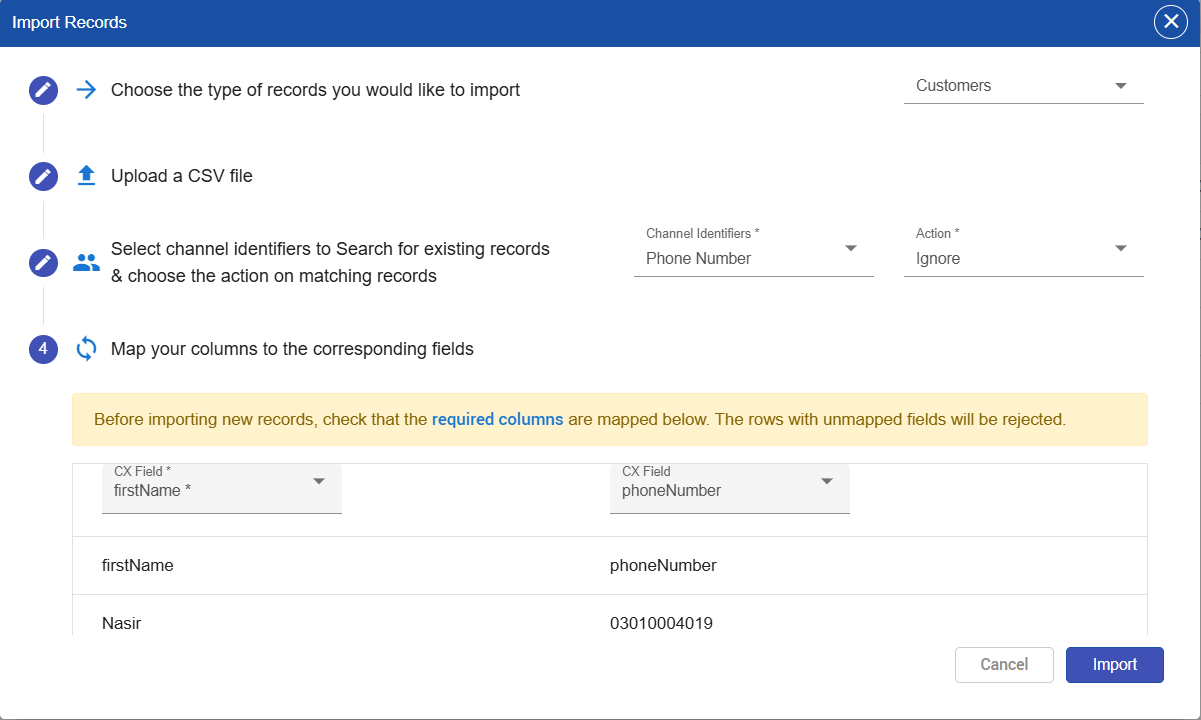
Task: Click the step one pencil edit icon
Action: coord(43,90)
